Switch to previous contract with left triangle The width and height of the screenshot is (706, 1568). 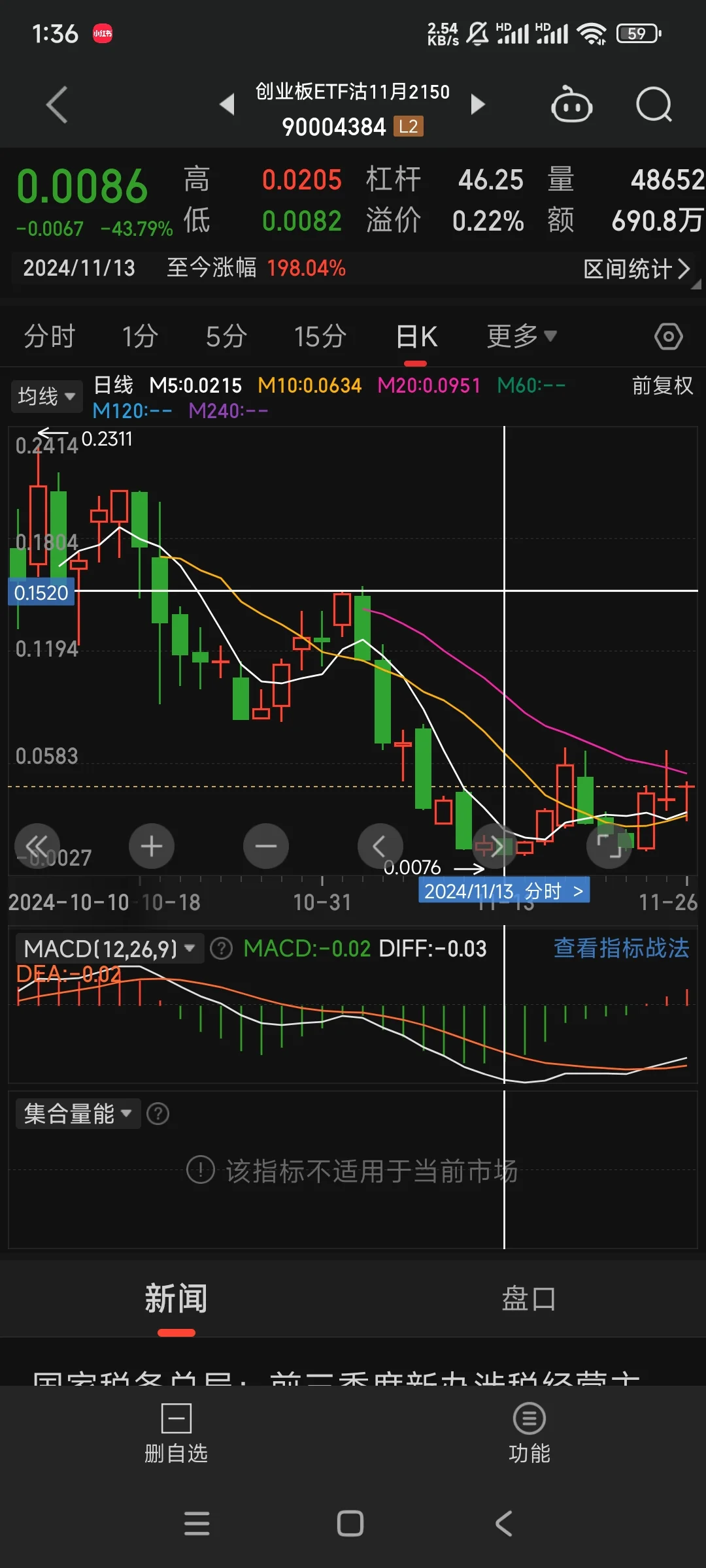pyautogui.click(x=227, y=104)
